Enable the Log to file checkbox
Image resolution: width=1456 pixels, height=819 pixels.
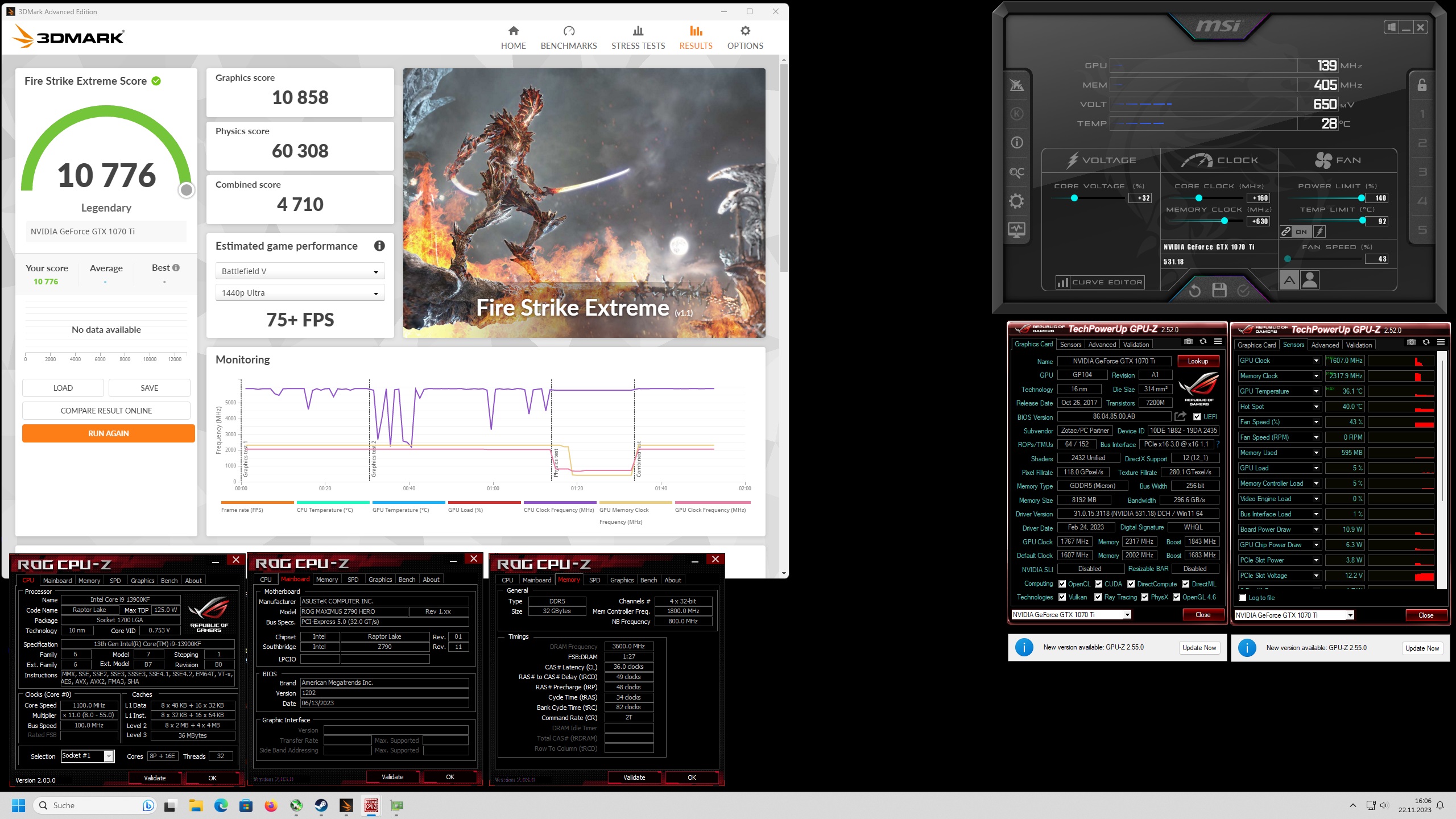pos(1243,598)
